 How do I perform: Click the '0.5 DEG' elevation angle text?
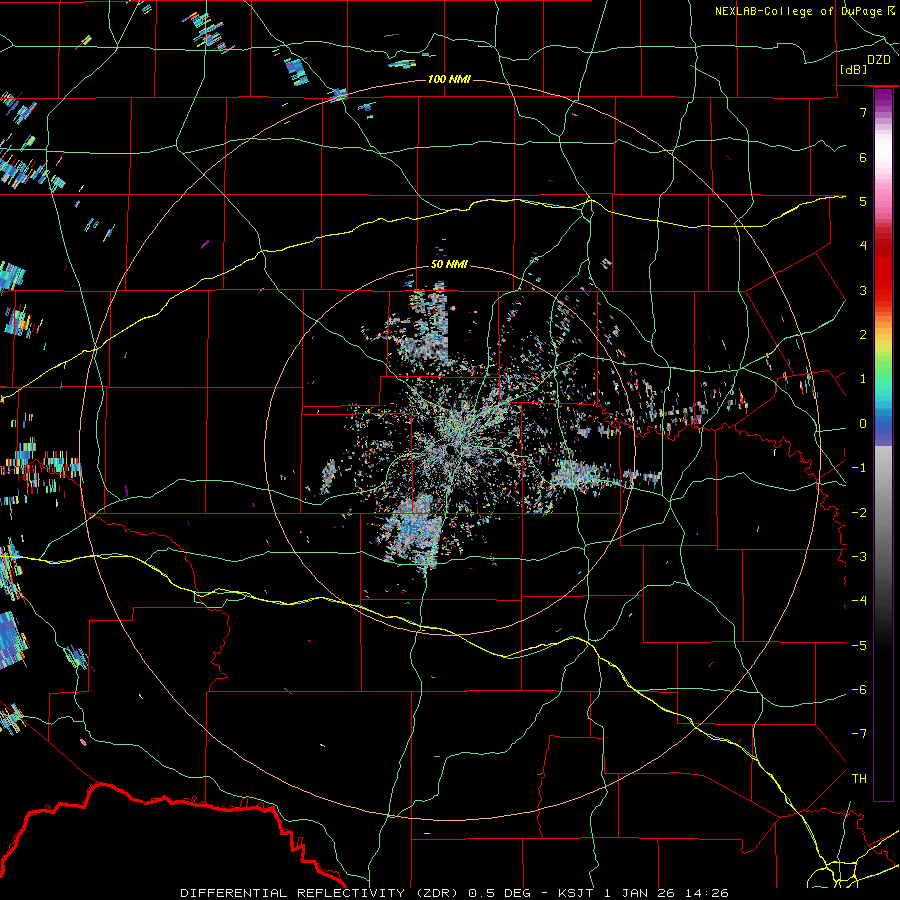click(x=500, y=893)
